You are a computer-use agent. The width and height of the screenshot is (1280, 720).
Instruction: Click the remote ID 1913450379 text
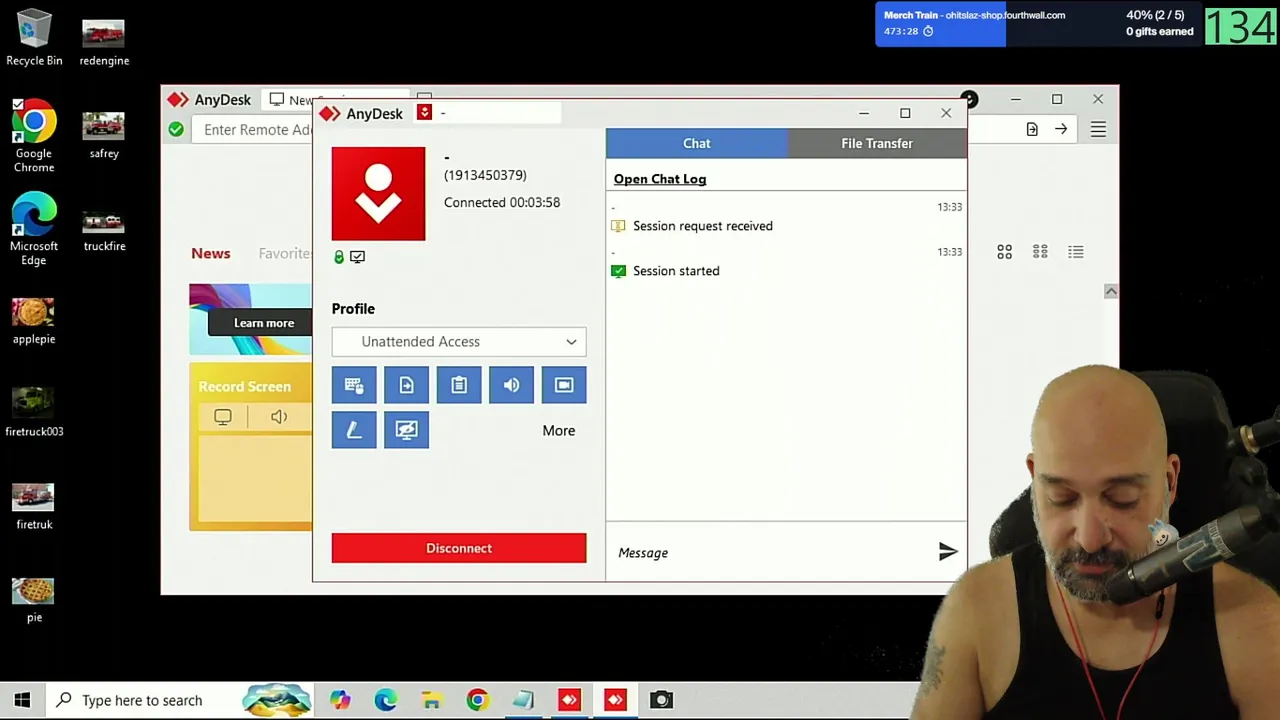pos(485,175)
